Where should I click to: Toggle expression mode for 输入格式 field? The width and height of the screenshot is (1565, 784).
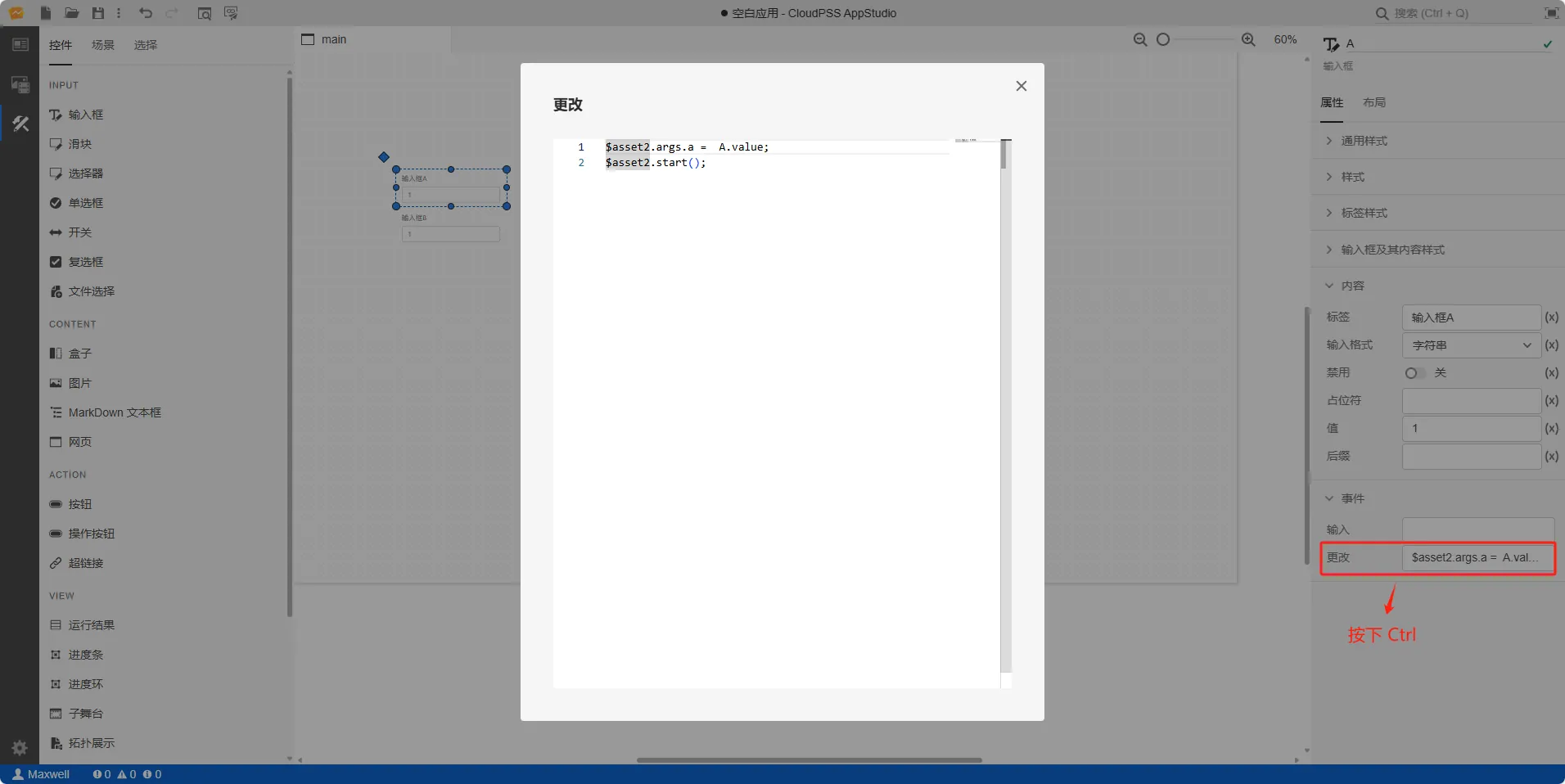pyautogui.click(x=1551, y=345)
